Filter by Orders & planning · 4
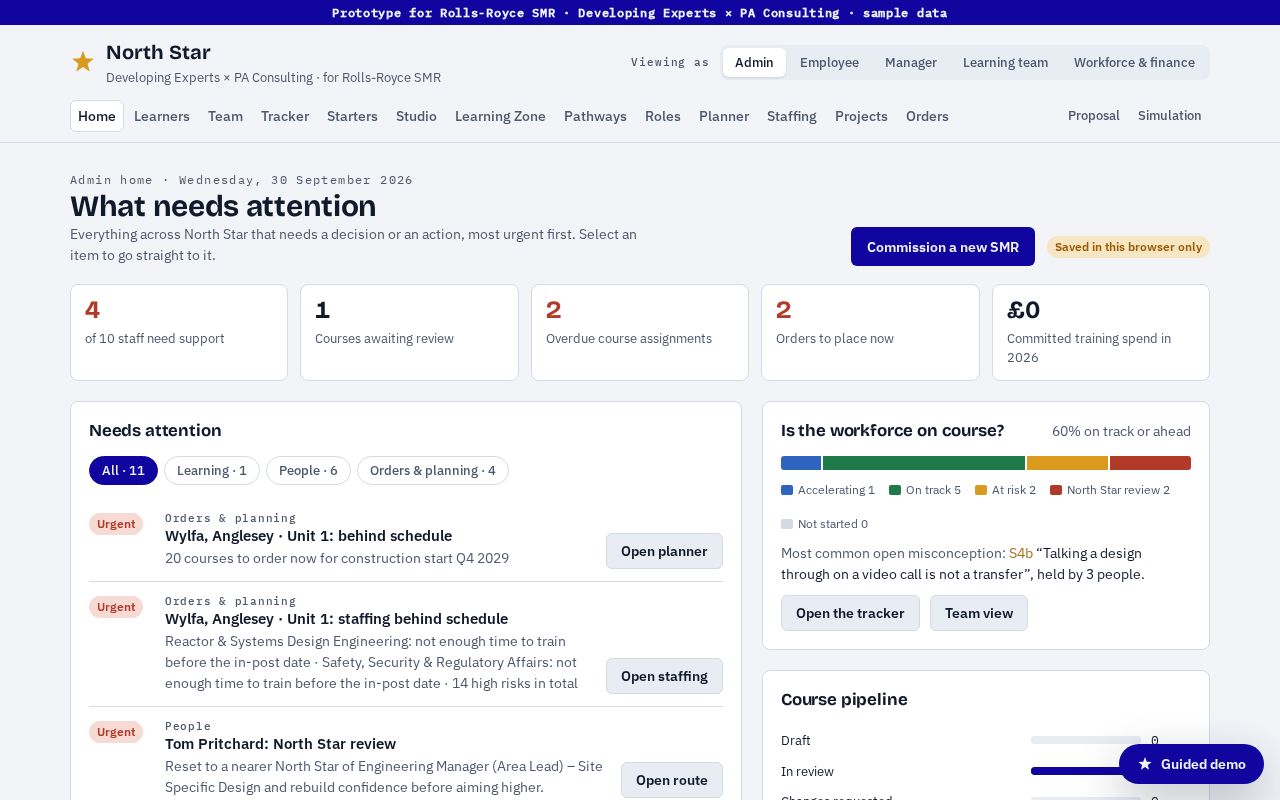 (433, 470)
